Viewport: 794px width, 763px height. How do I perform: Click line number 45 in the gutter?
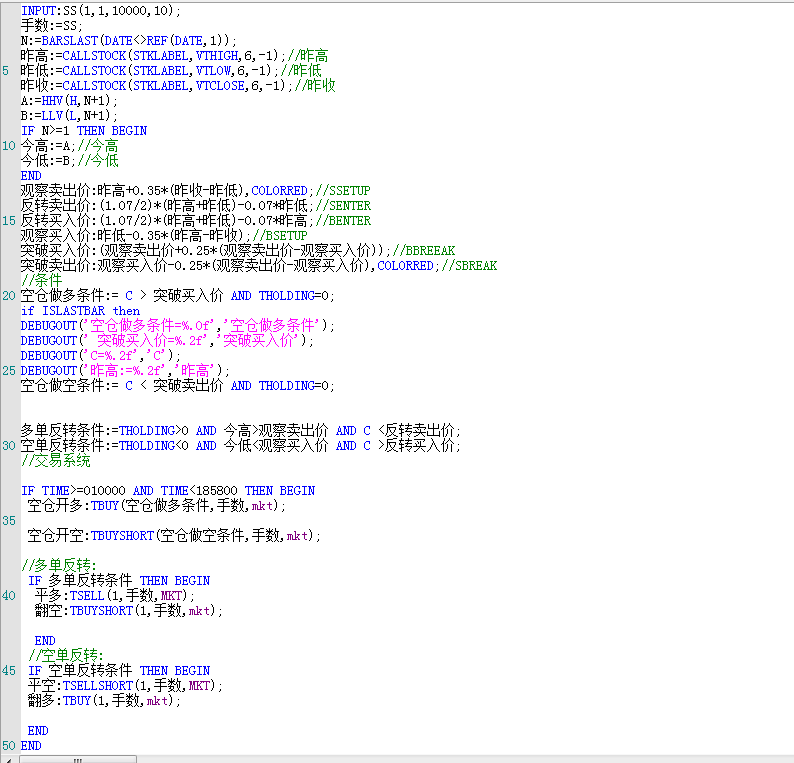pos(9,671)
